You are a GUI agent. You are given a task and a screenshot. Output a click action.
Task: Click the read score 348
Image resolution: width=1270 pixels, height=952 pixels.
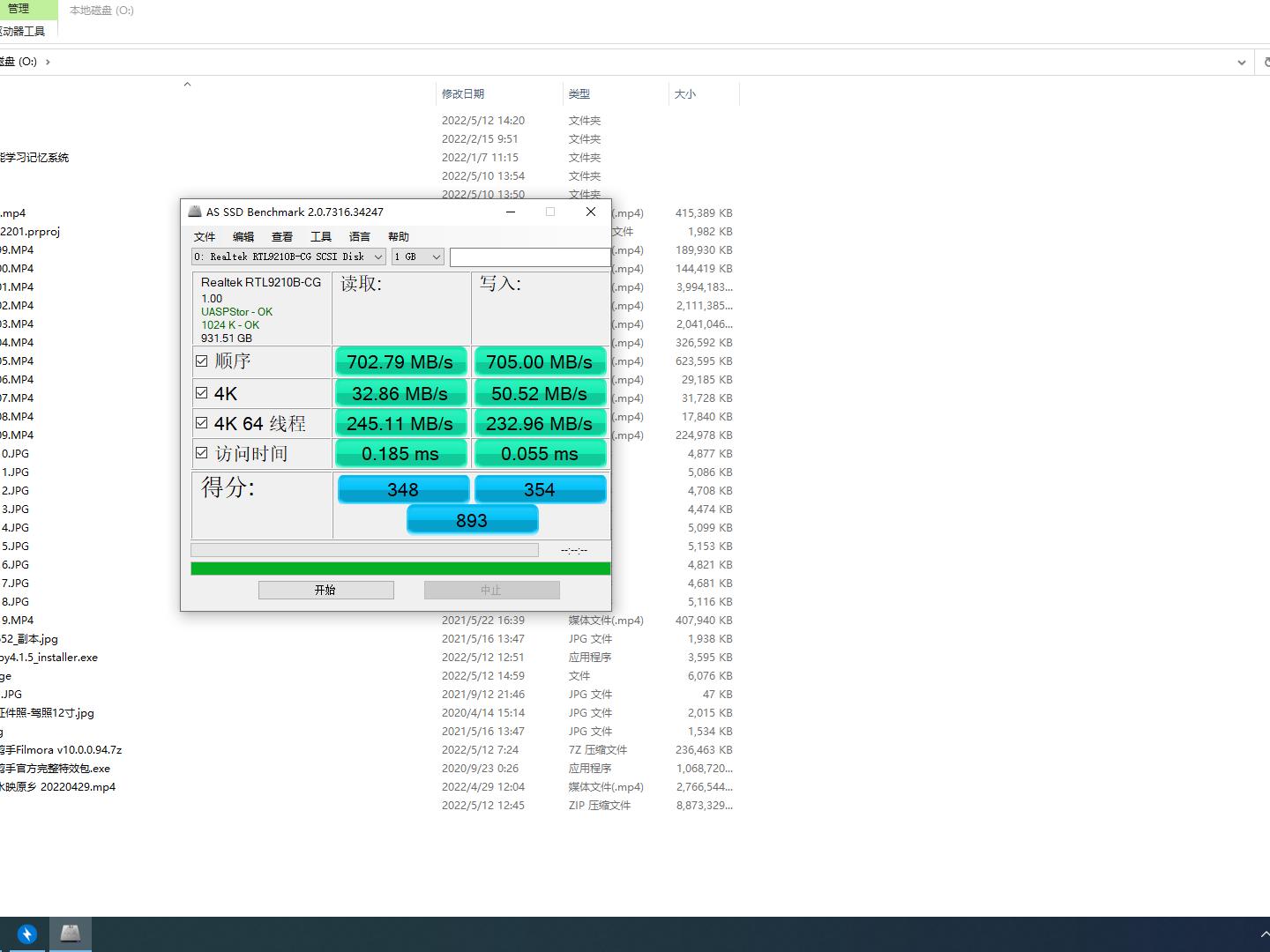click(403, 489)
